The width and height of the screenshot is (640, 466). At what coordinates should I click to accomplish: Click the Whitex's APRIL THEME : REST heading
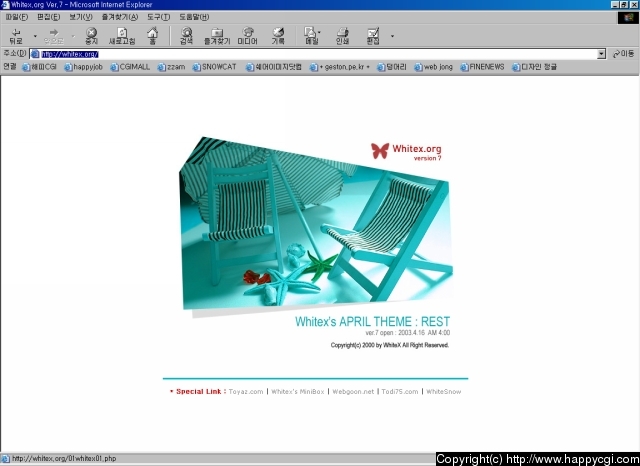click(x=372, y=322)
